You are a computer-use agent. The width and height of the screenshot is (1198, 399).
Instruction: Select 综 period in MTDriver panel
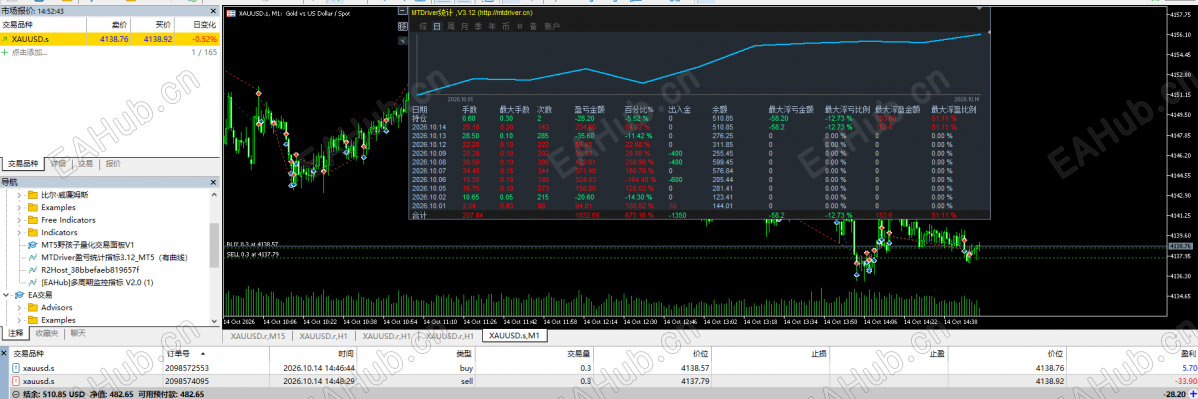[423, 26]
